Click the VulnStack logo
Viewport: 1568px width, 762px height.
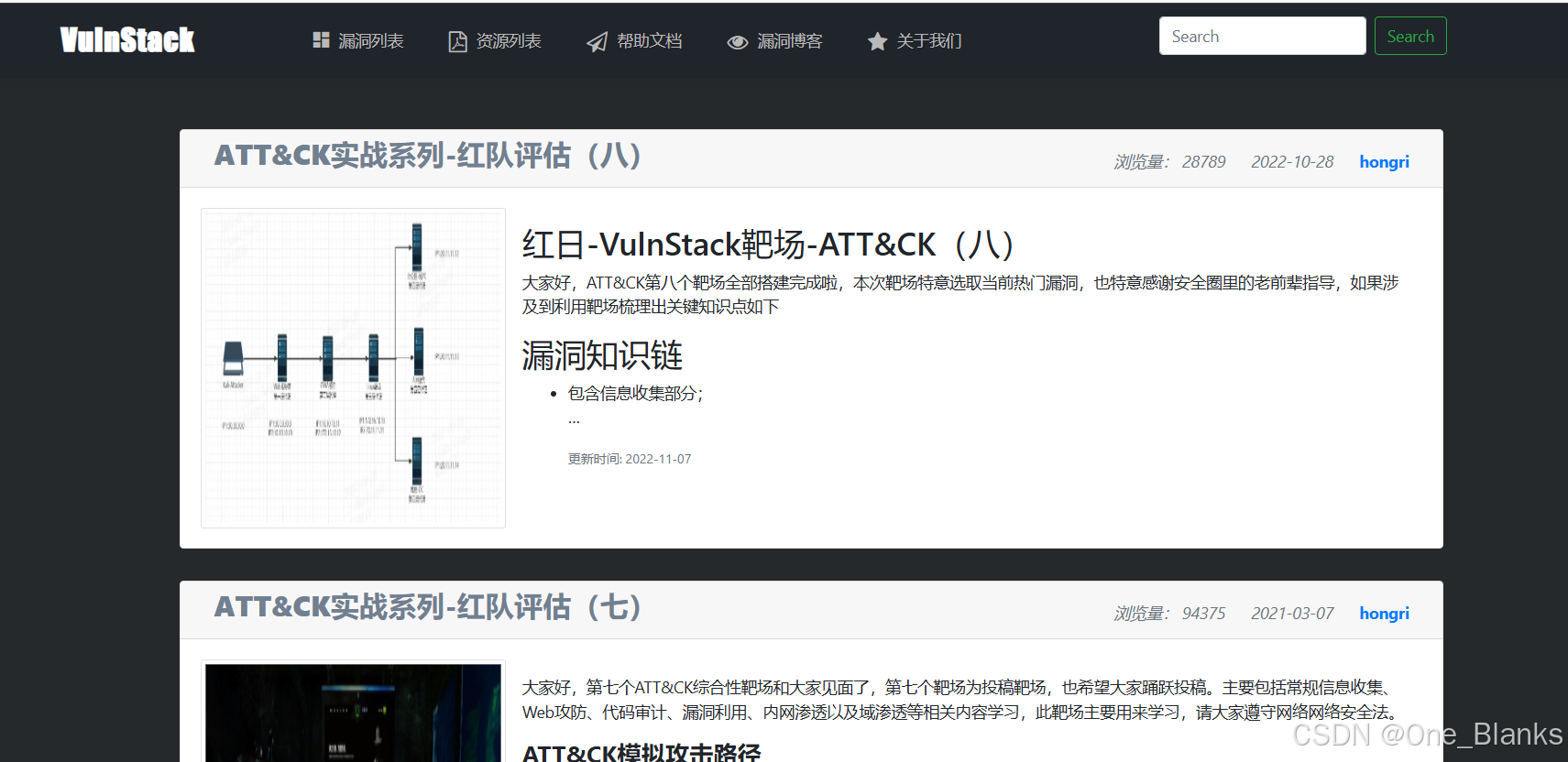[127, 40]
